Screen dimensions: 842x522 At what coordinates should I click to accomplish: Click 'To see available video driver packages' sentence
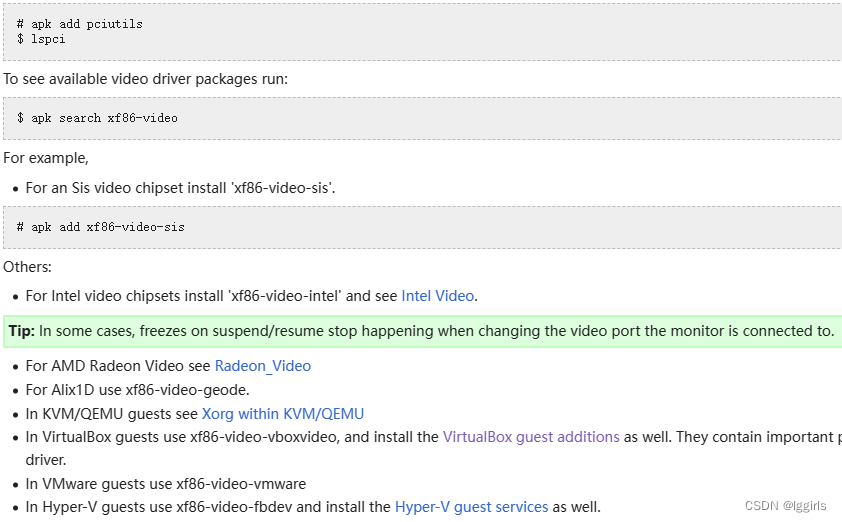pyautogui.click(x=145, y=79)
